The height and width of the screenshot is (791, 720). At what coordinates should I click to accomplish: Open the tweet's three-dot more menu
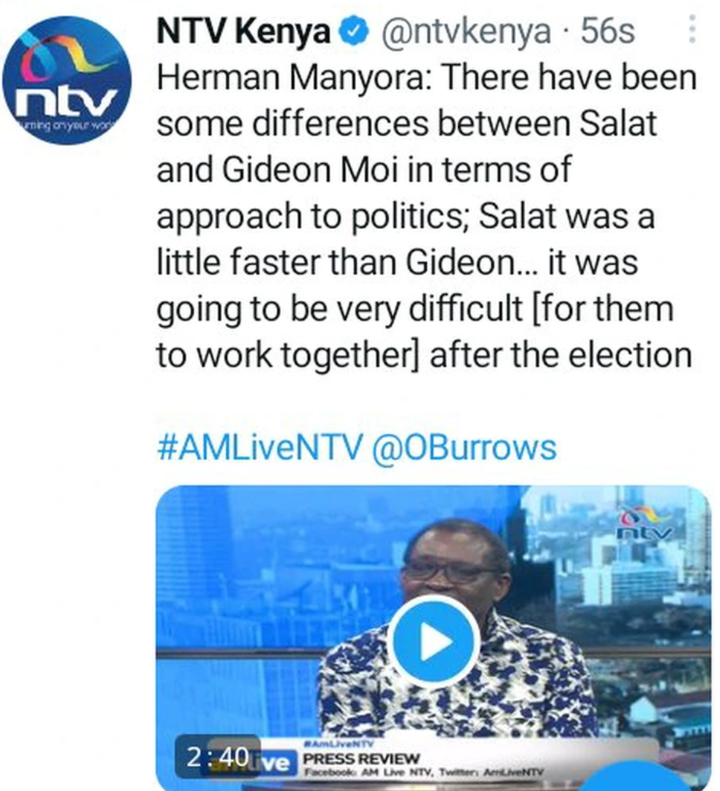tap(692, 29)
